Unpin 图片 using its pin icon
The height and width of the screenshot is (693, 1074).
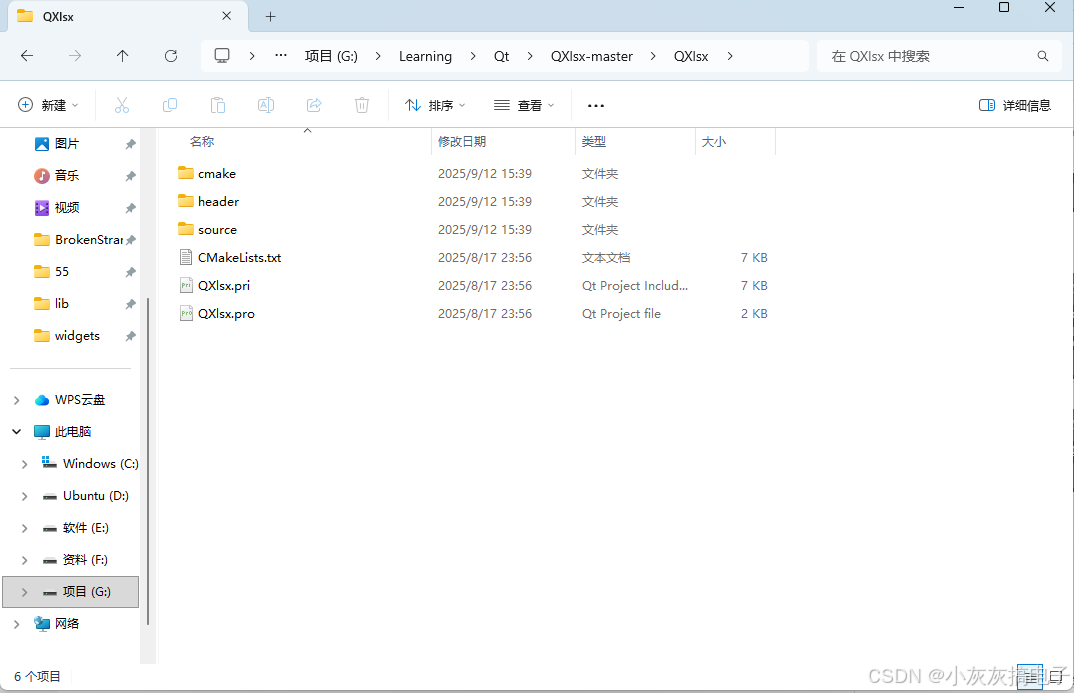(130, 144)
